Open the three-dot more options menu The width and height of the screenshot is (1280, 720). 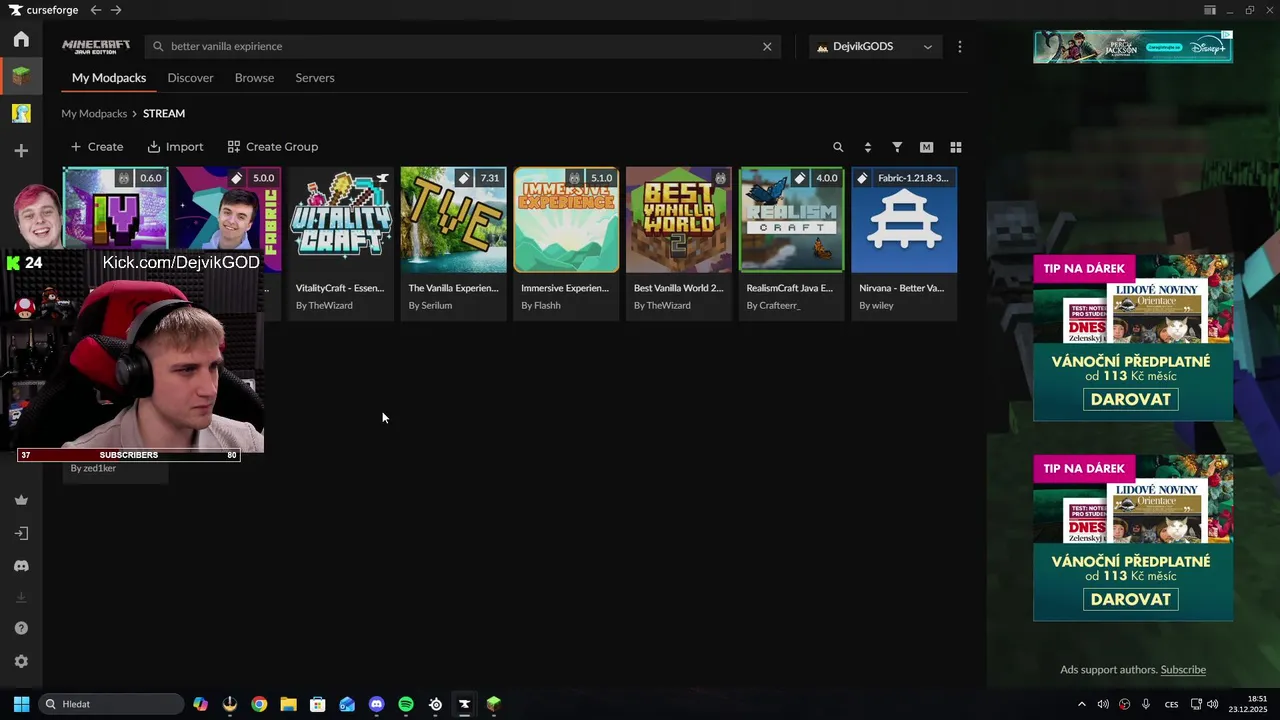pyautogui.click(x=959, y=46)
